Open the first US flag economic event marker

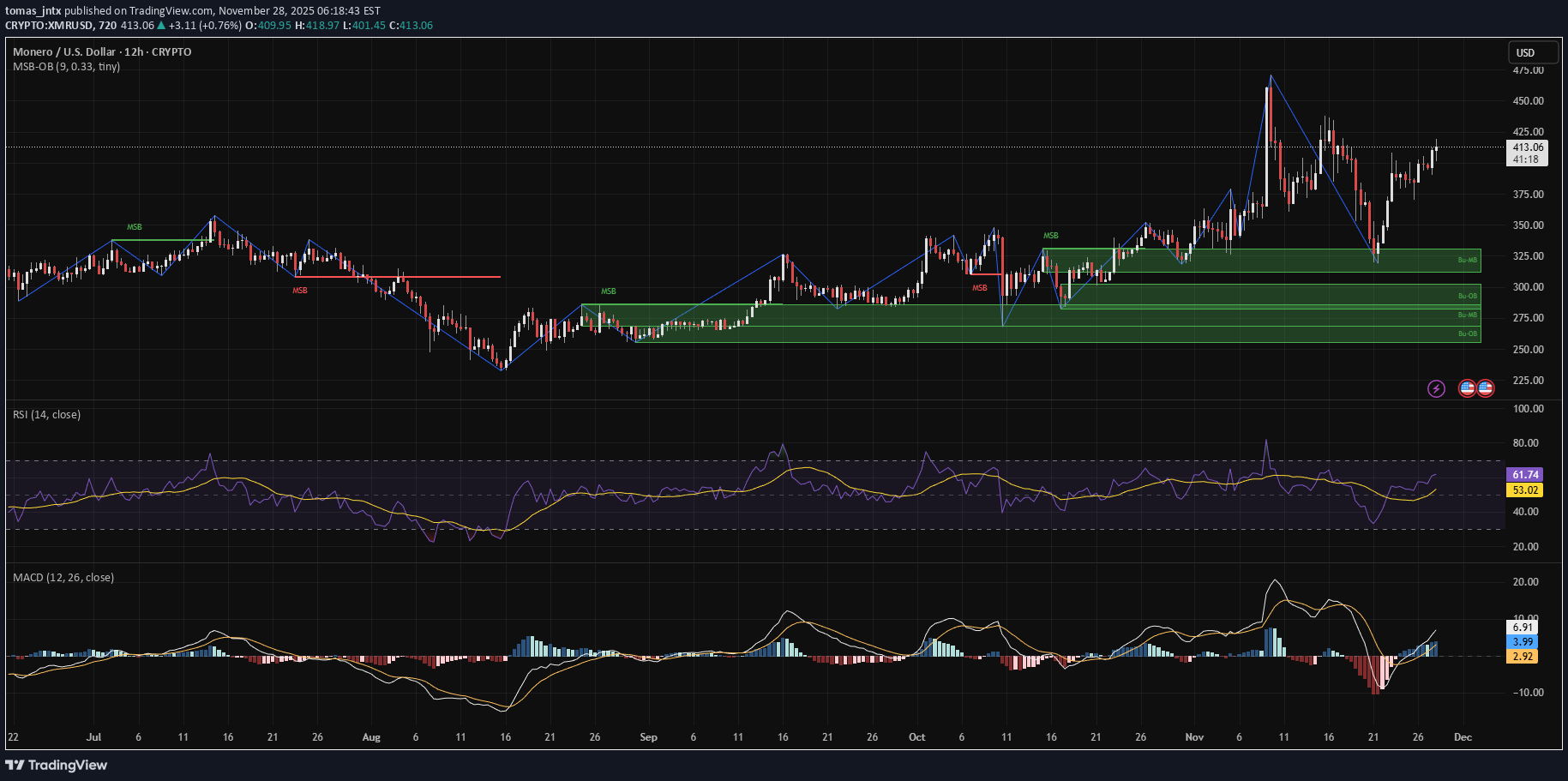[1466, 389]
